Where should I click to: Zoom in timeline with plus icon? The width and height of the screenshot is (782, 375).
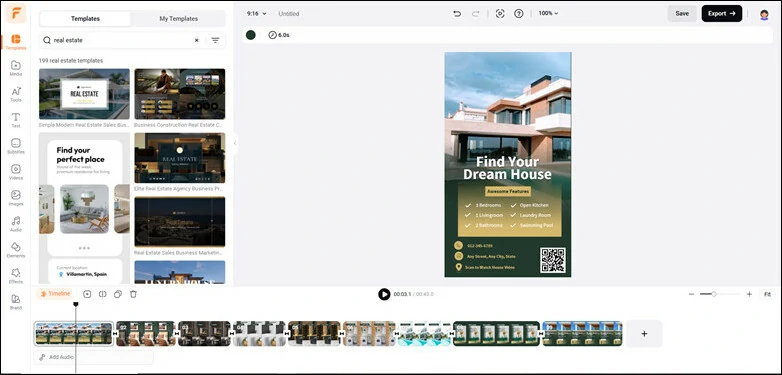coord(749,294)
